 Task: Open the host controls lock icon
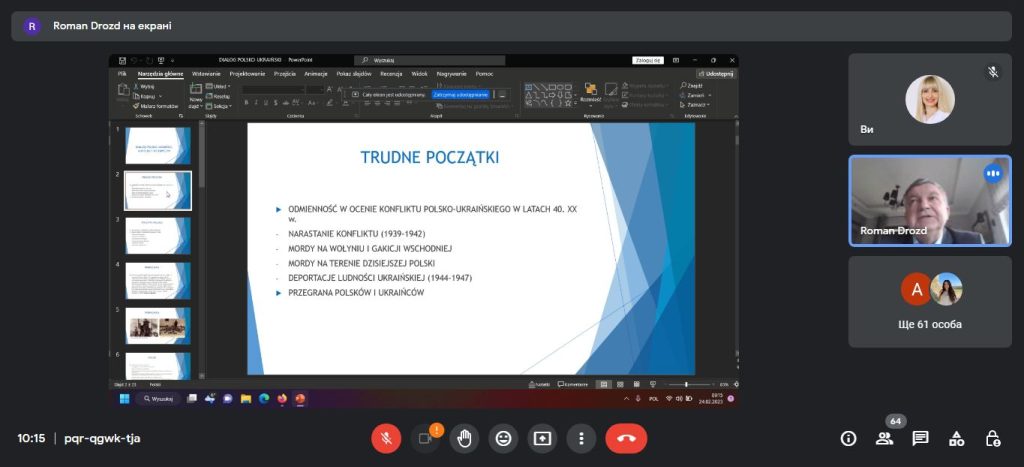pos(992,438)
